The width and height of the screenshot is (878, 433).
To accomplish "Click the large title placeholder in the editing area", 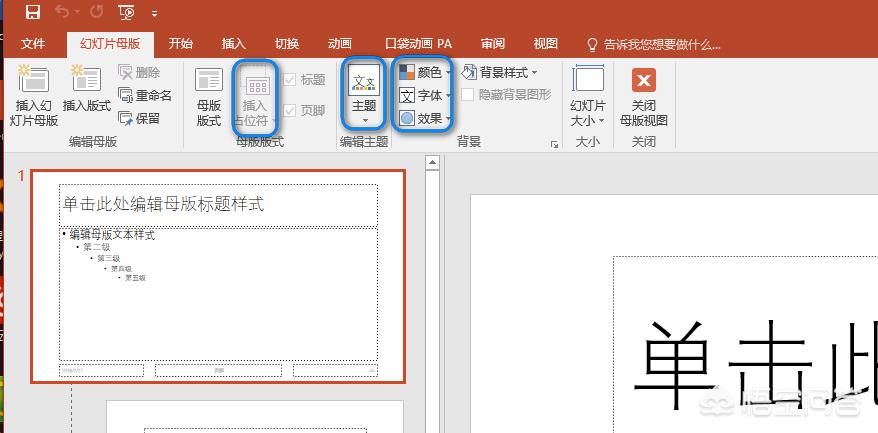I will 745,344.
